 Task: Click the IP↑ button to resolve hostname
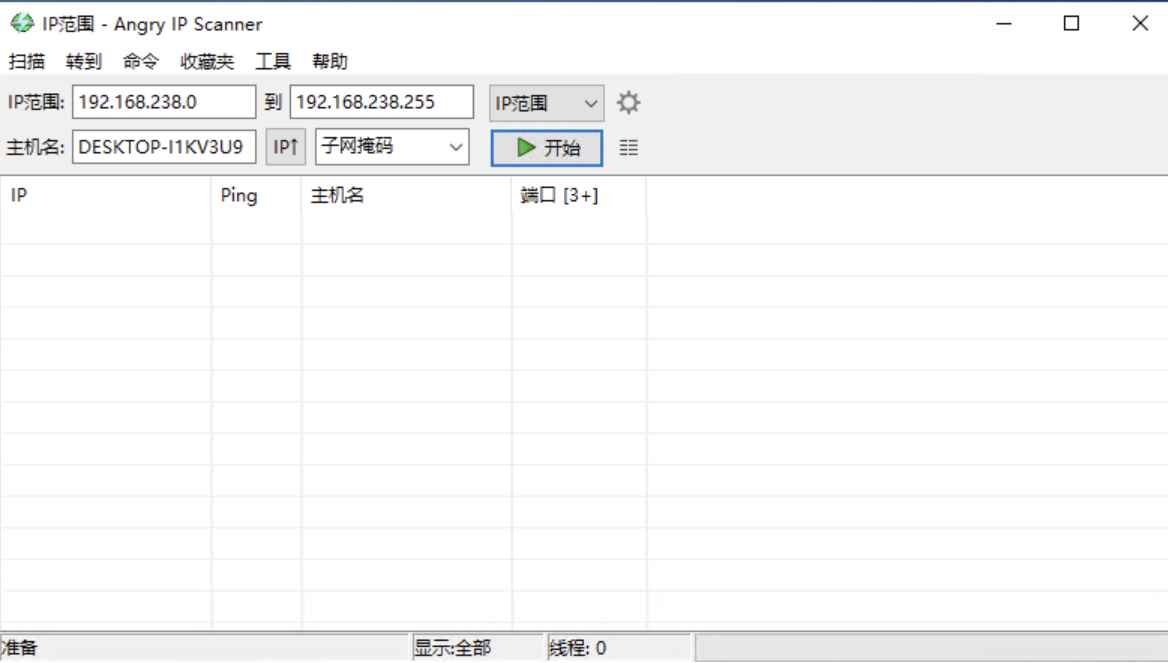[x=286, y=146]
